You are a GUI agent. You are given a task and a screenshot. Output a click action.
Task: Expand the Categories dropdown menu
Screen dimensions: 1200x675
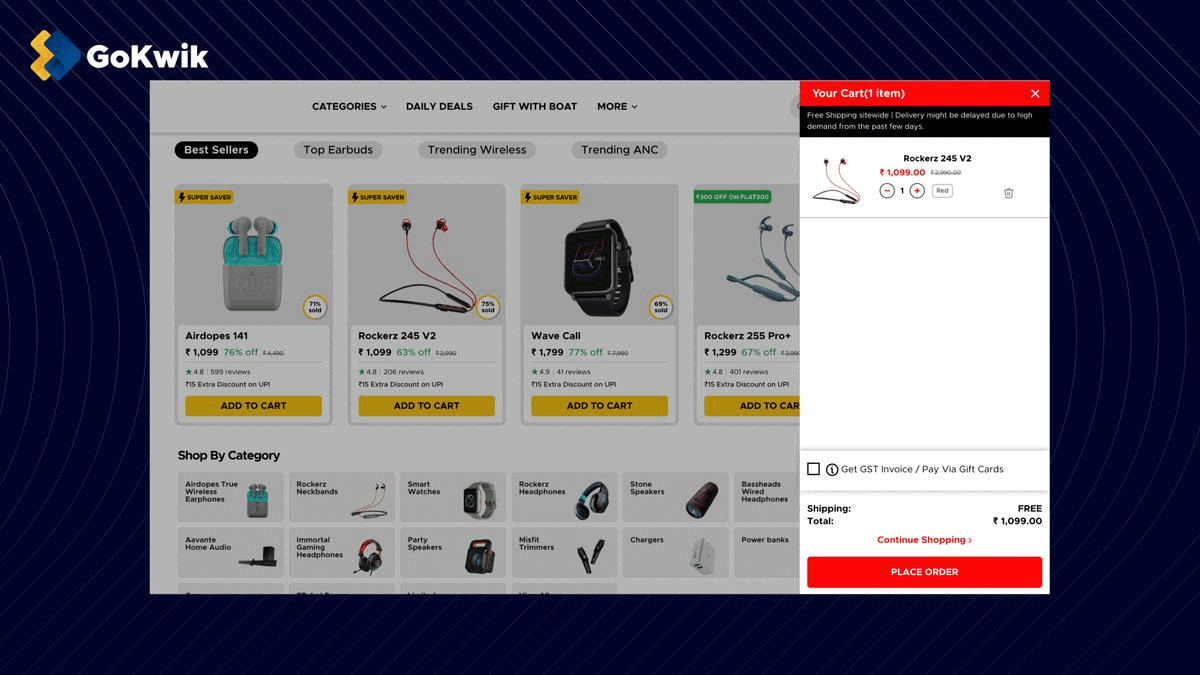[349, 106]
